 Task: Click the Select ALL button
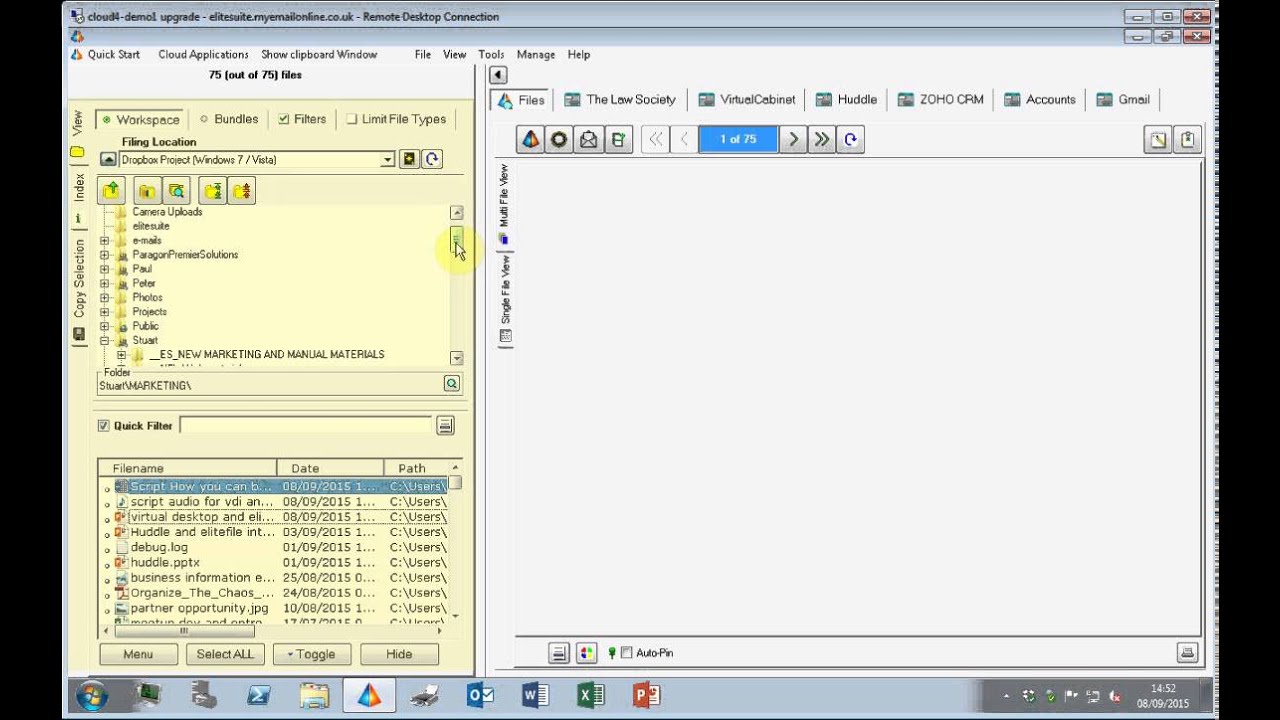(225, 654)
